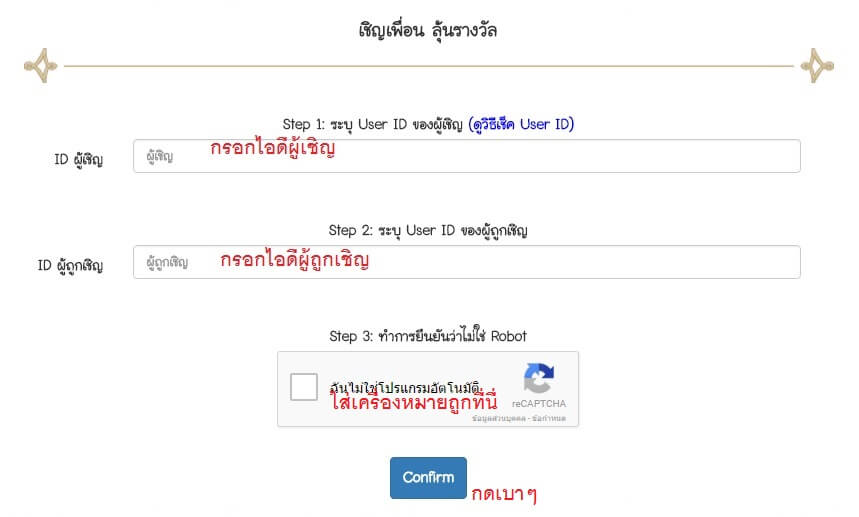The height and width of the screenshot is (517, 859).
Task: Click the reCAPTCHA text under the logo
Action: pos(539,404)
